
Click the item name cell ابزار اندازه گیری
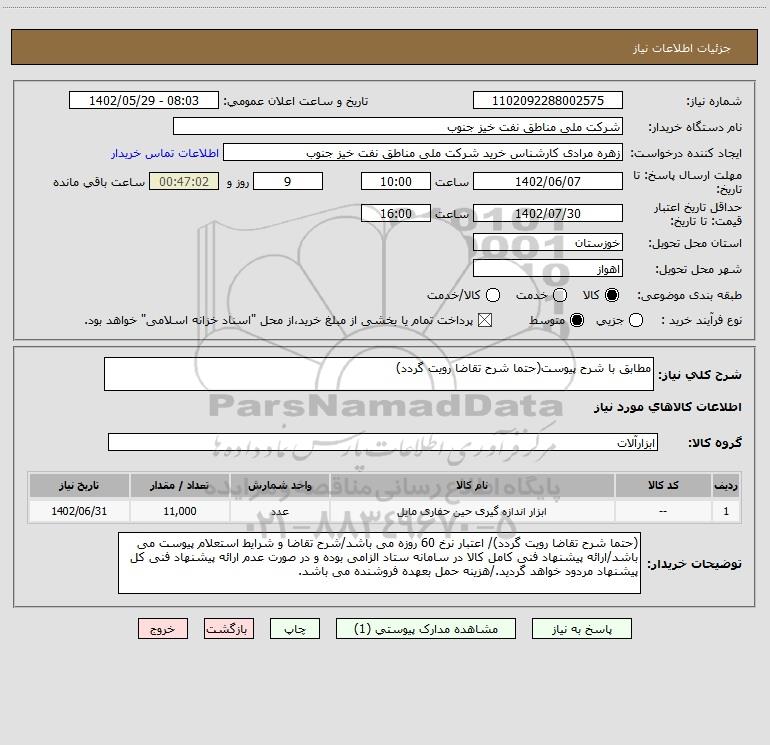(x=472, y=511)
